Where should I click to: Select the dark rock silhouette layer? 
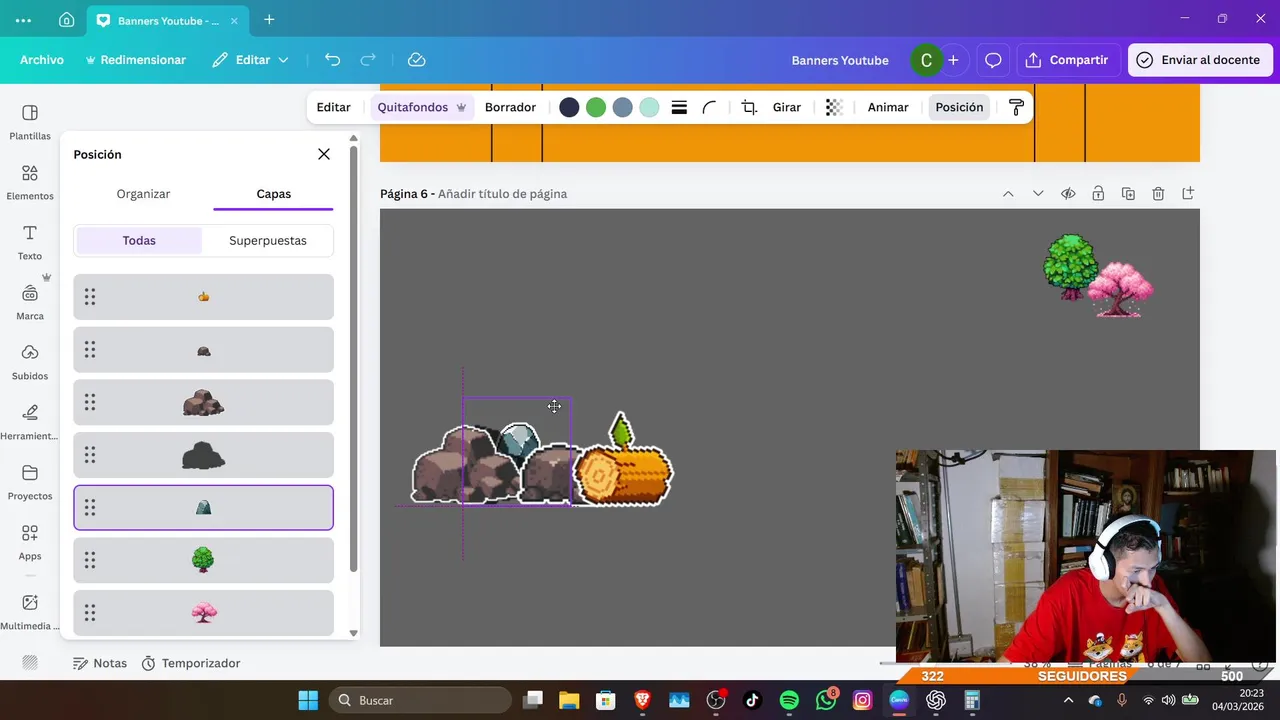pos(203,455)
